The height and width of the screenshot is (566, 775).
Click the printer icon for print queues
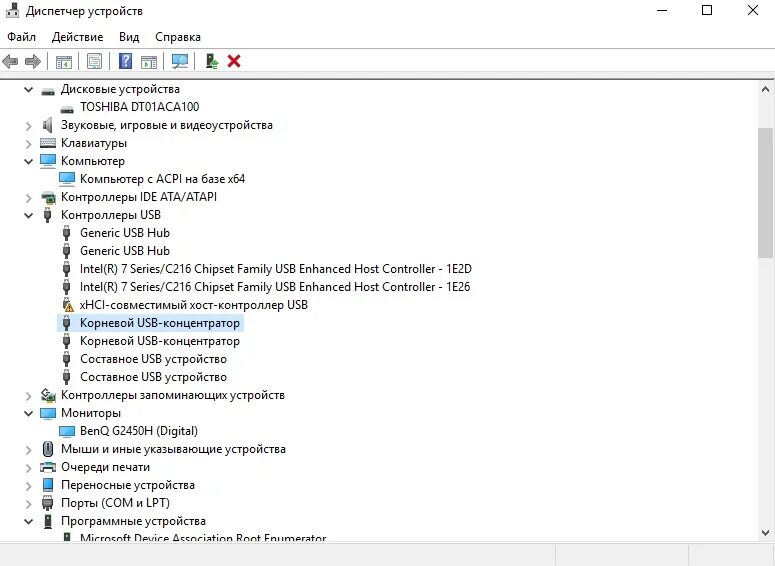[48, 467]
